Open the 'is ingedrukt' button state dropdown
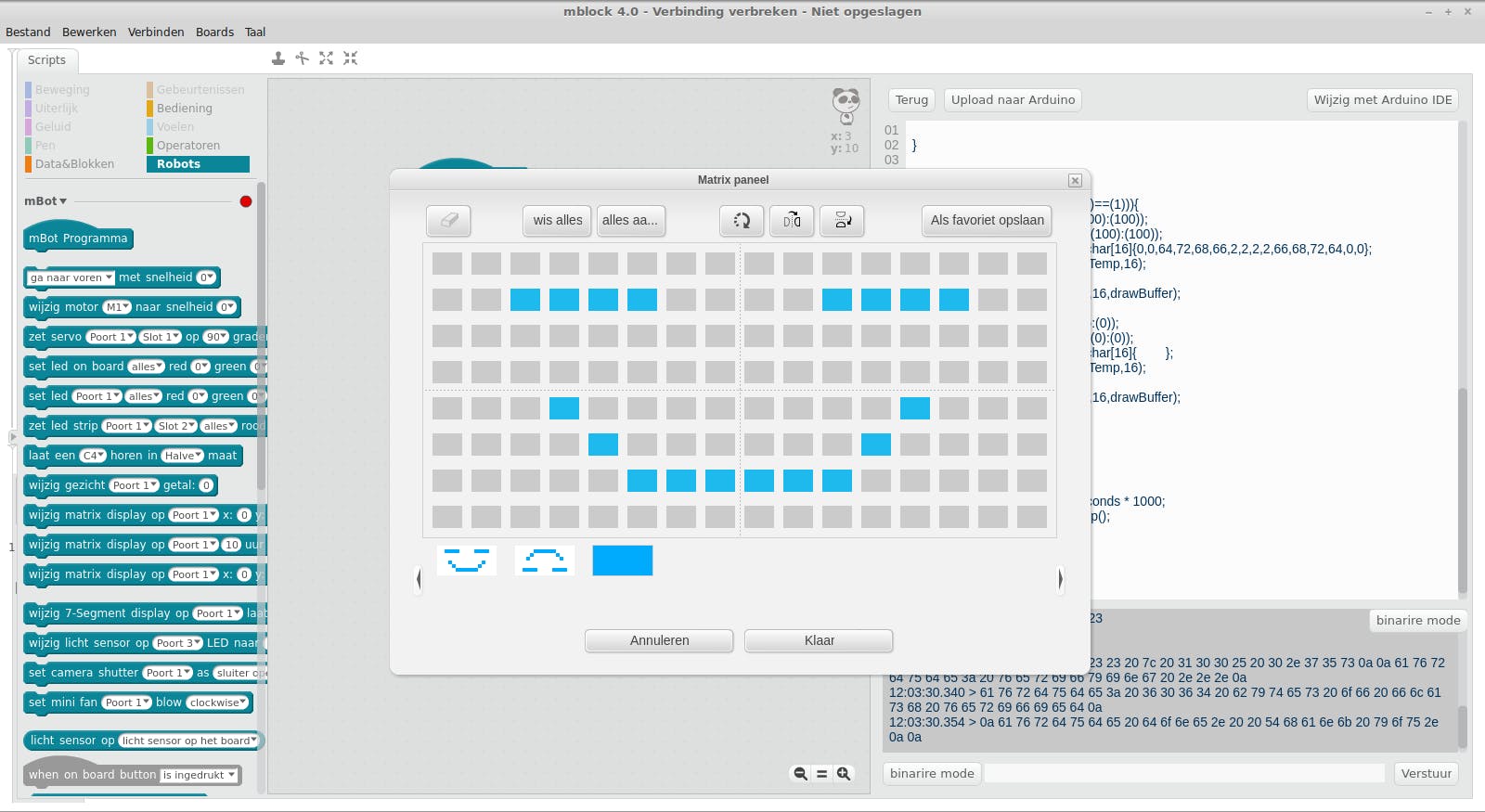1485x812 pixels. [199, 775]
